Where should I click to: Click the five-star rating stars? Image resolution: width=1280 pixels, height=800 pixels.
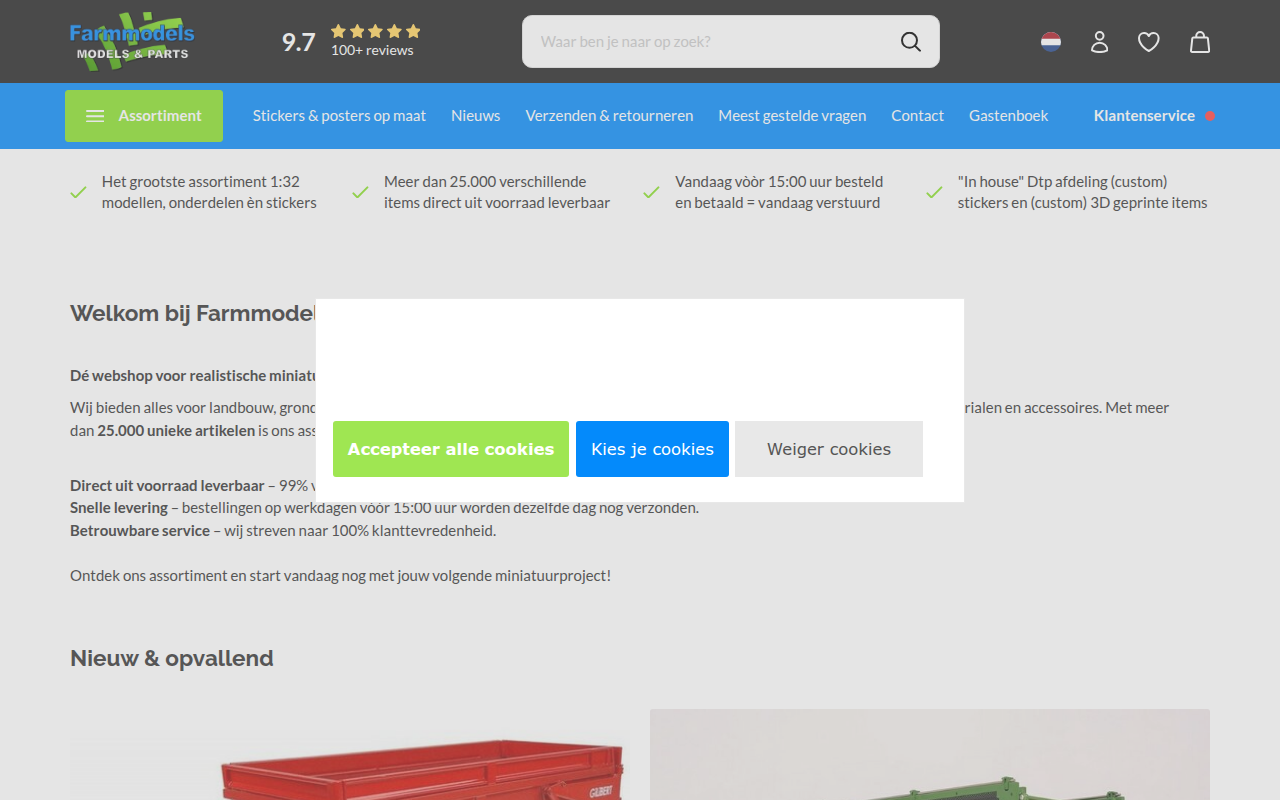click(x=375, y=31)
